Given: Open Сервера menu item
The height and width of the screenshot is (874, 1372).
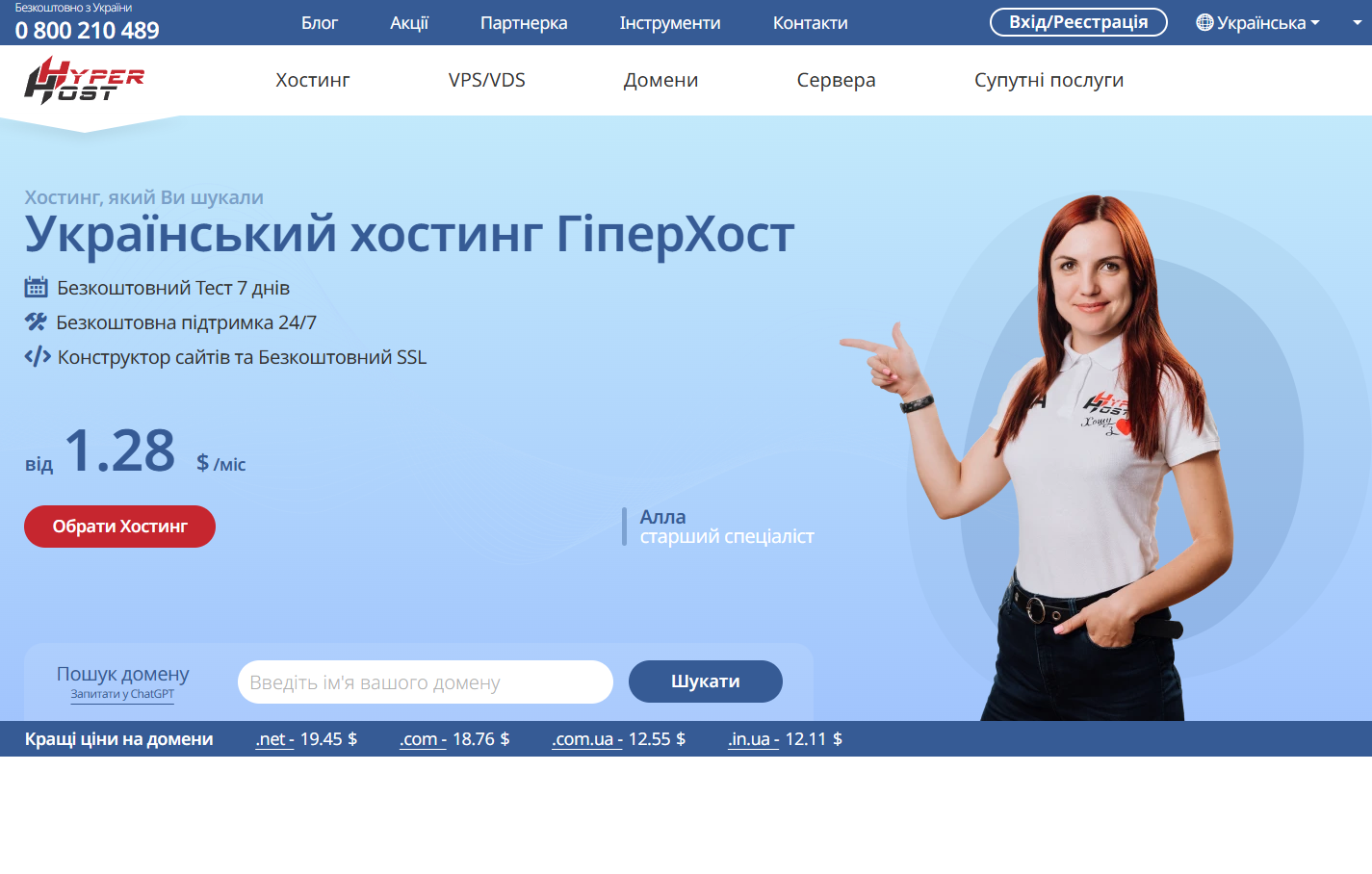Looking at the screenshot, I should 837,80.
